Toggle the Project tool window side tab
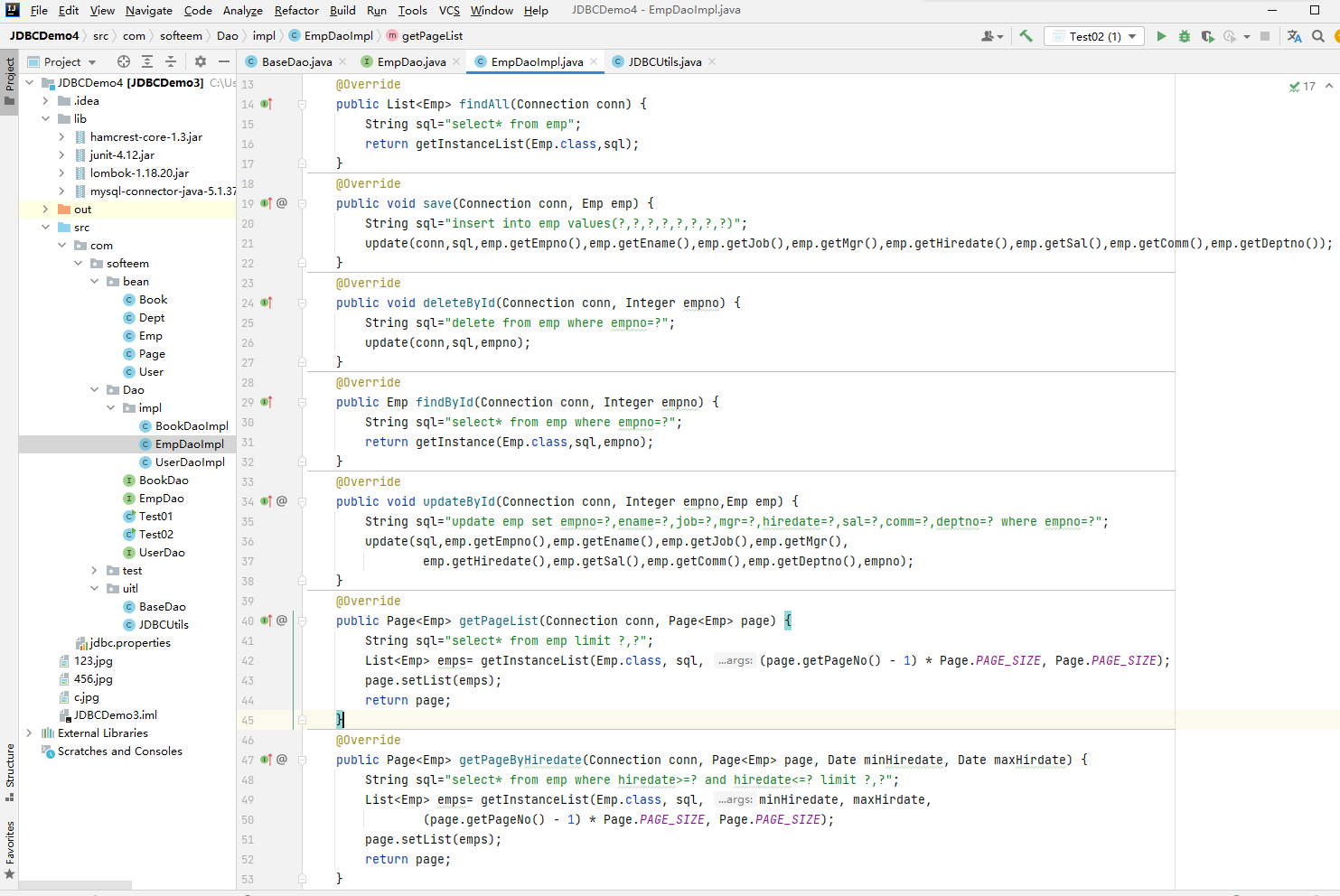The height and width of the screenshot is (896, 1340). coord(10,81)
